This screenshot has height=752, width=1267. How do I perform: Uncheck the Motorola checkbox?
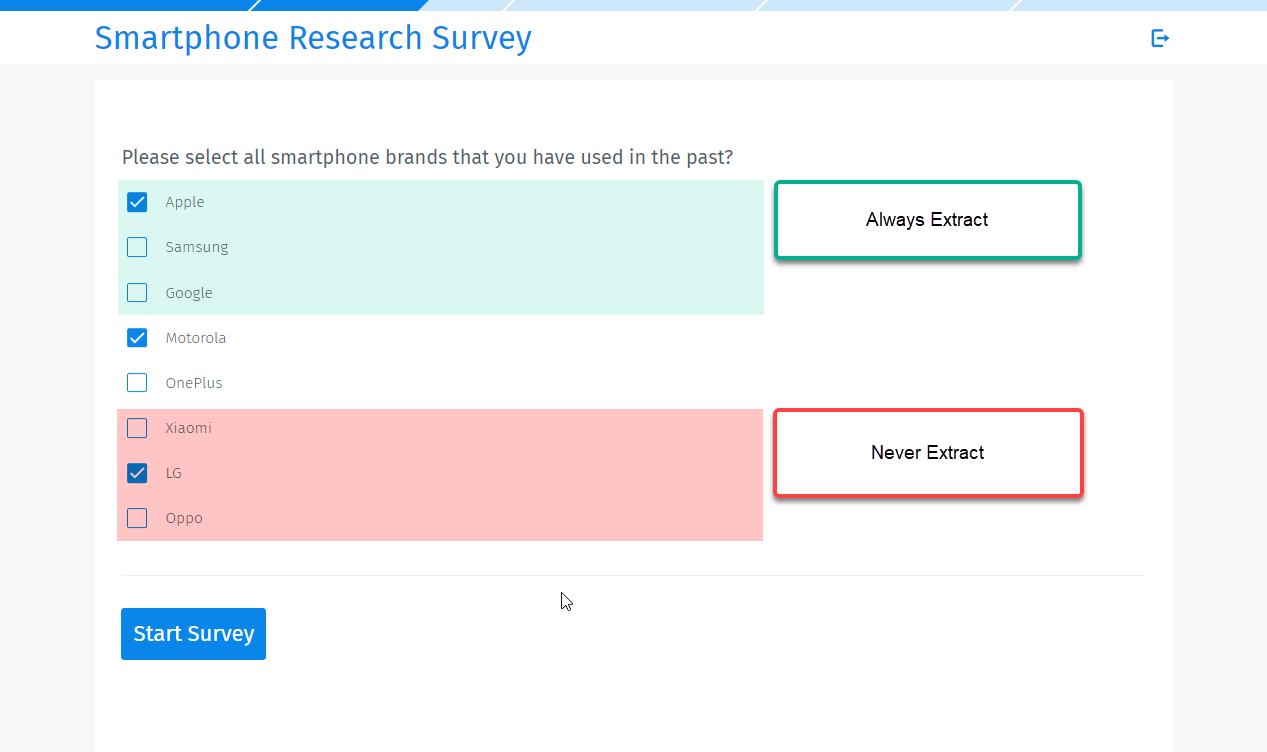[x=137, y=337]
